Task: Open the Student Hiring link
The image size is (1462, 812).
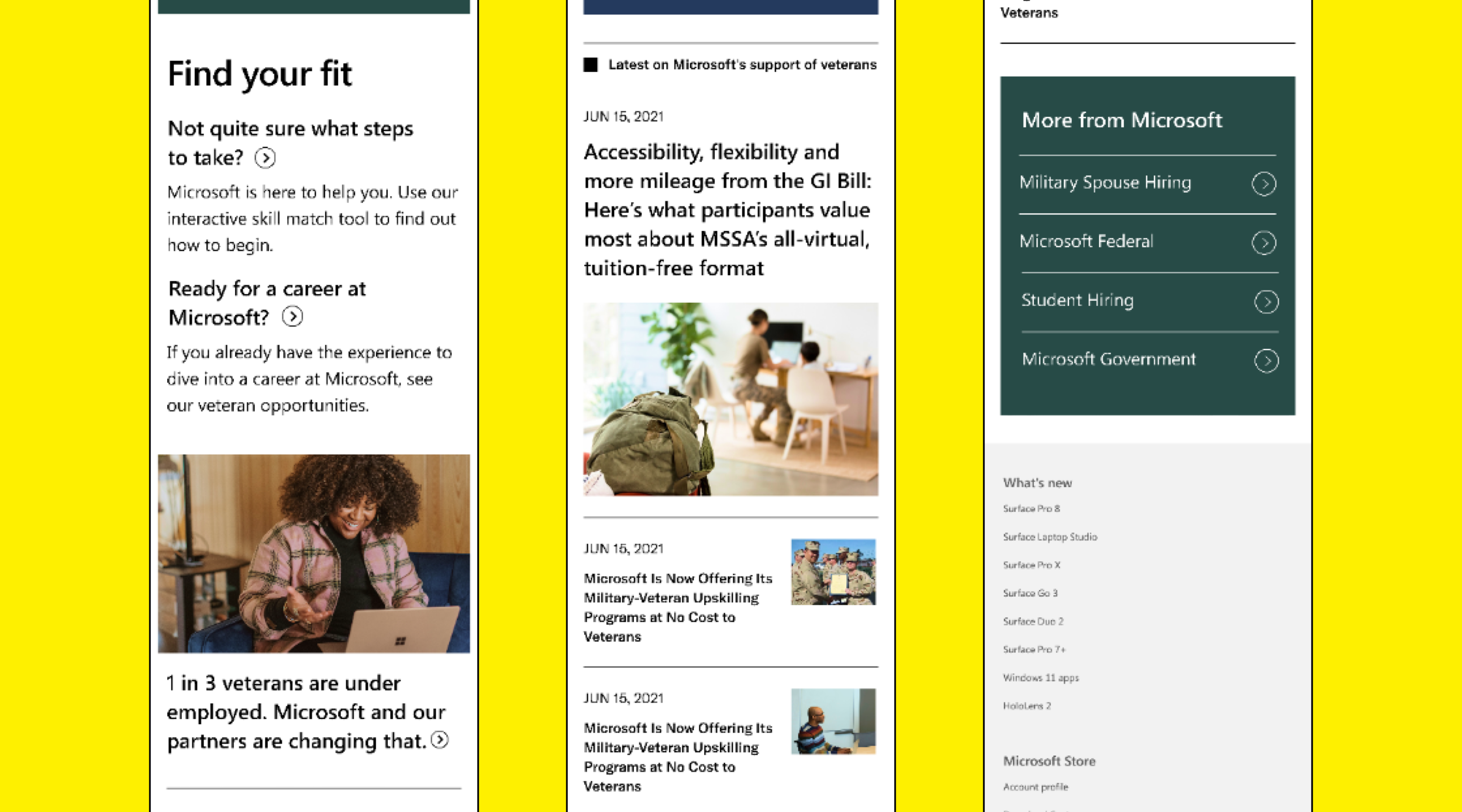Action: 1077,300
